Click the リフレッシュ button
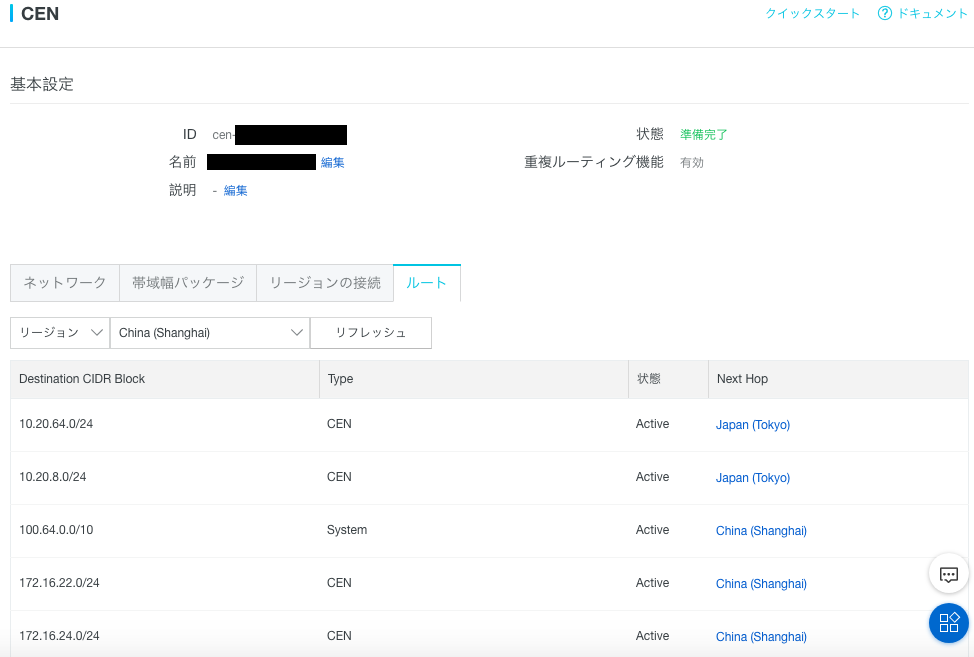 [371, 333]
